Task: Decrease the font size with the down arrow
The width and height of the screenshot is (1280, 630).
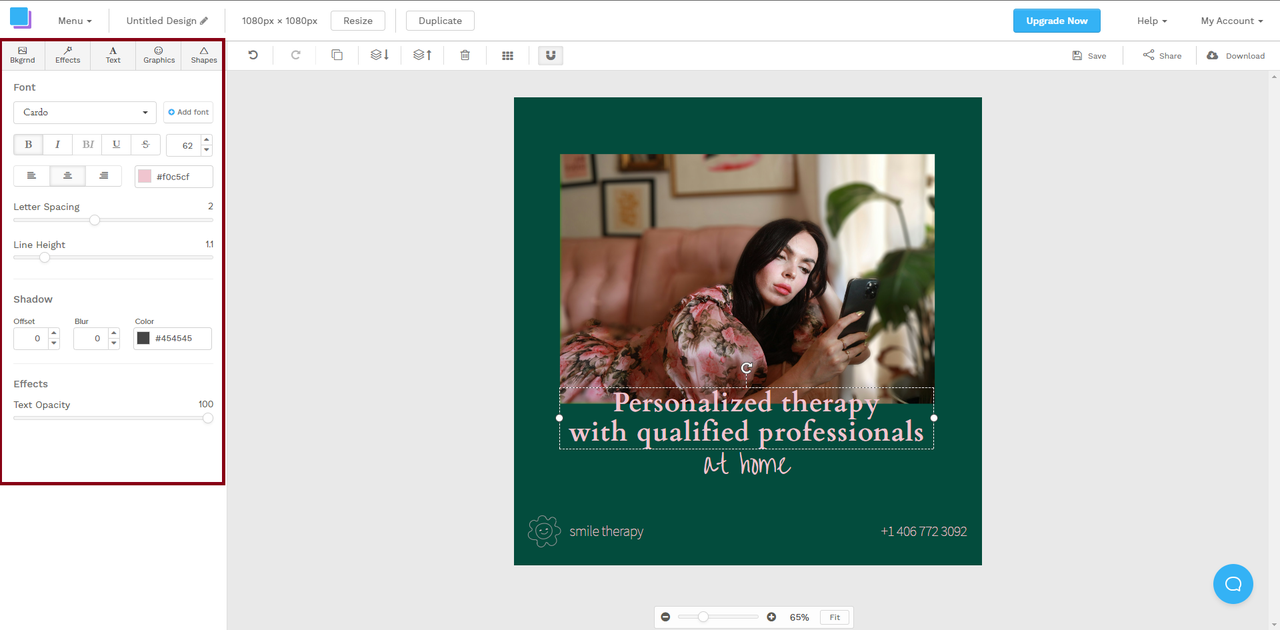Action: click(207, 150)
